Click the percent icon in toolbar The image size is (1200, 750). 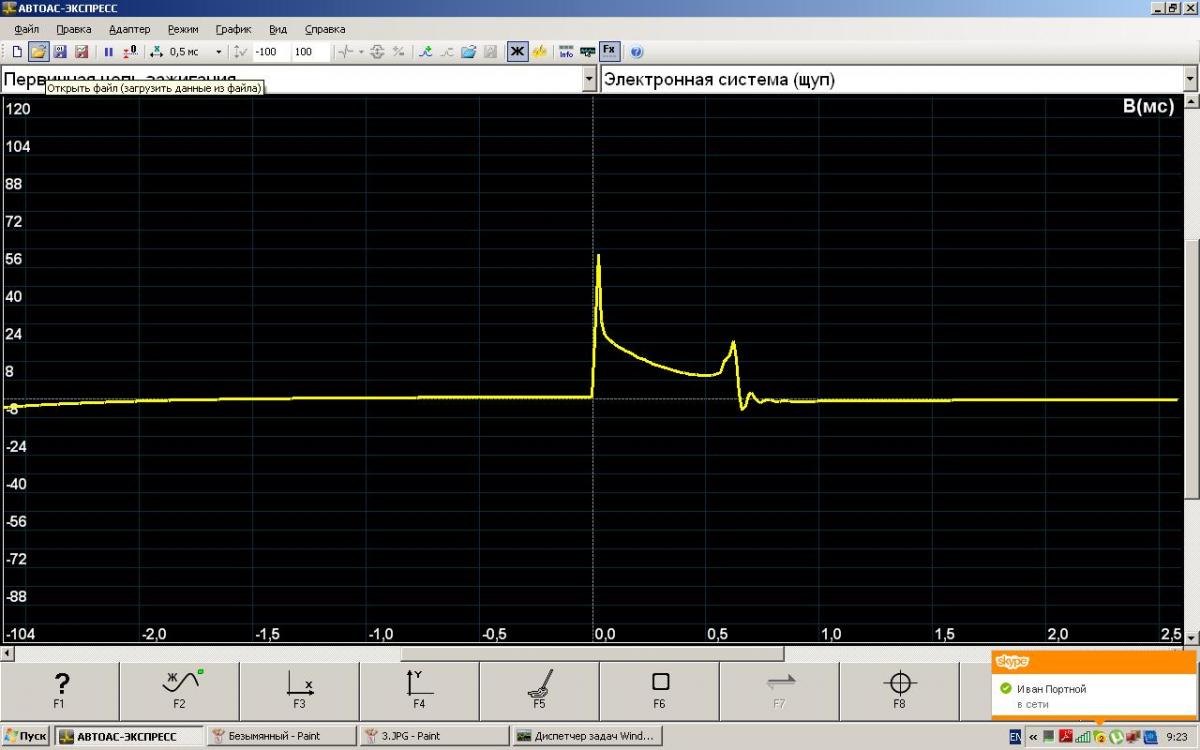tap(398, 51)
